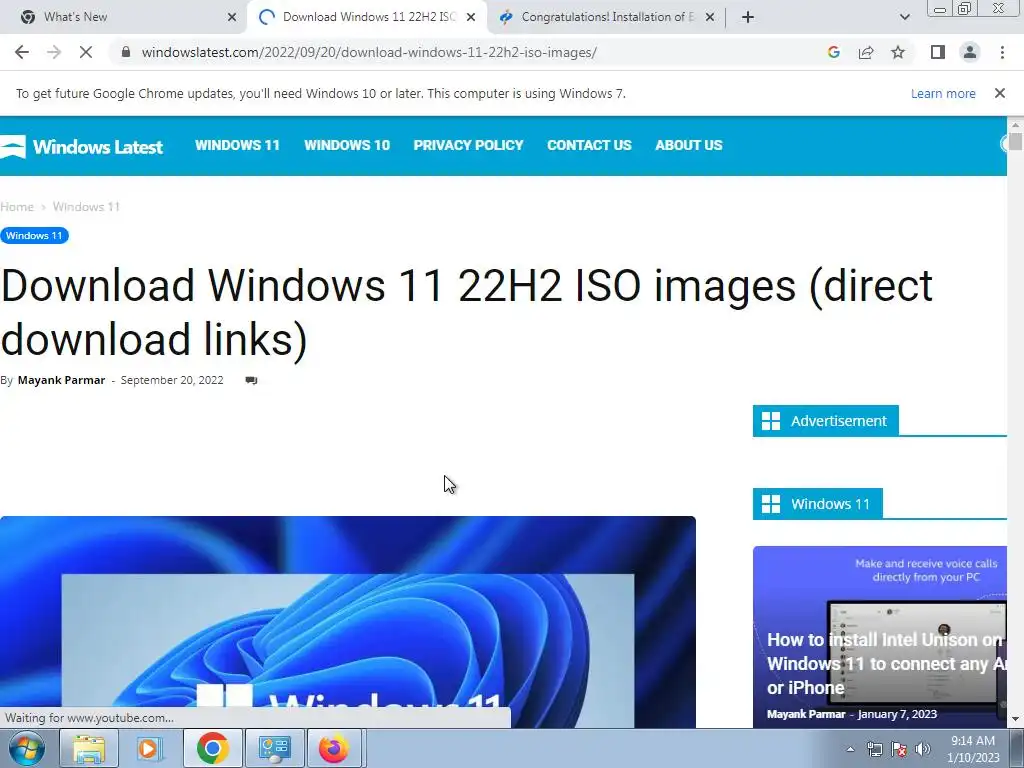Open the Control Panel taskbar icon
The image size is (1024, 768).
coord(274,748)
